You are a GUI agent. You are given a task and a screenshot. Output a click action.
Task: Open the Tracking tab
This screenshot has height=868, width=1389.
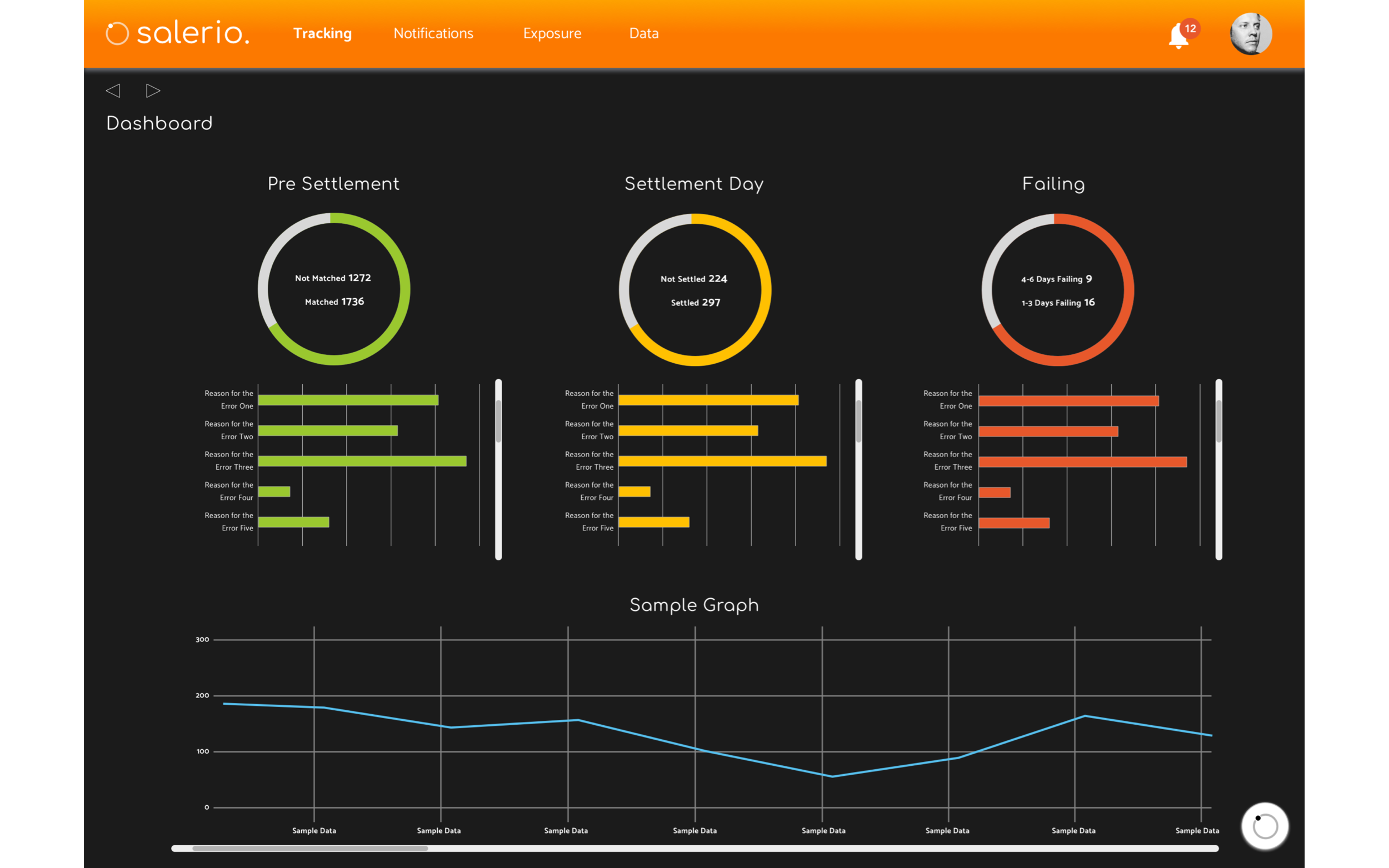click(322, 33)
